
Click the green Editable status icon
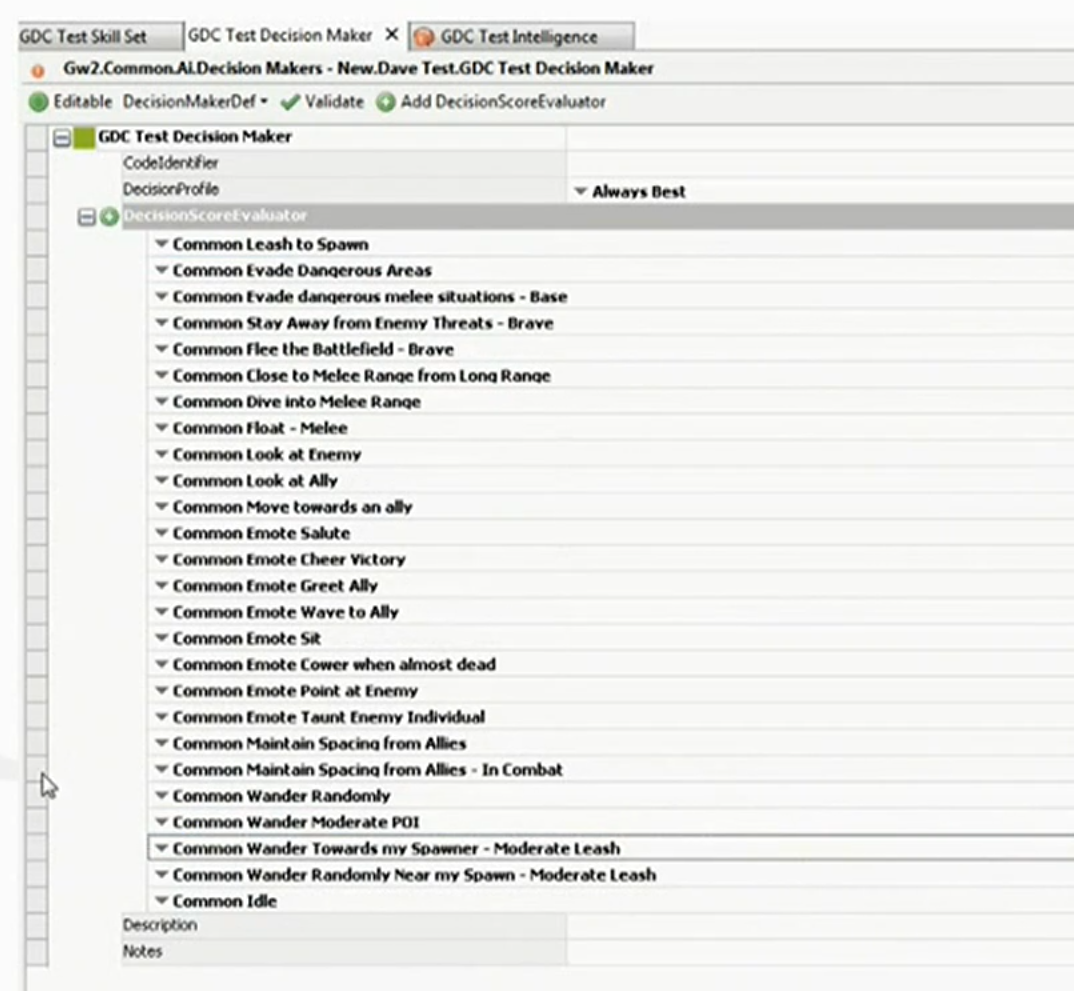(x=38, y=102)
